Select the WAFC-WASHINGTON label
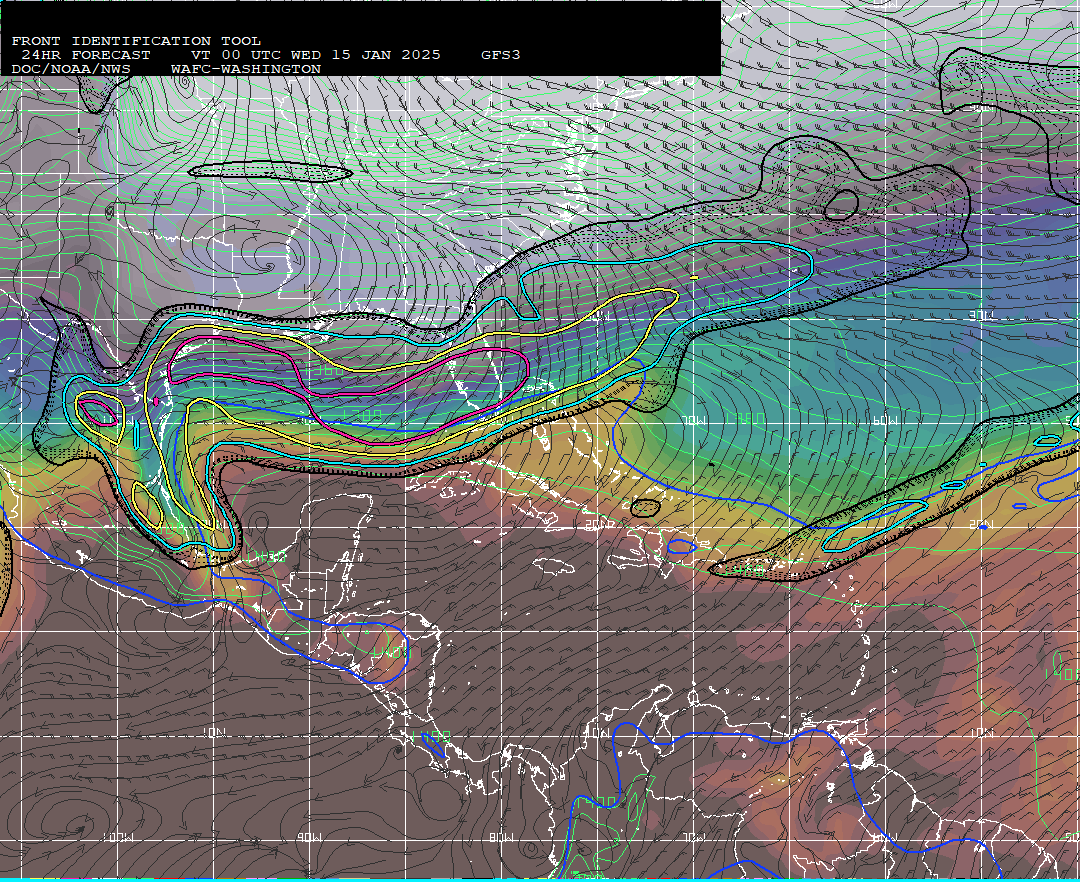Image resolution: width=1080 pixels, height=882 pixels. coord(246,70)
